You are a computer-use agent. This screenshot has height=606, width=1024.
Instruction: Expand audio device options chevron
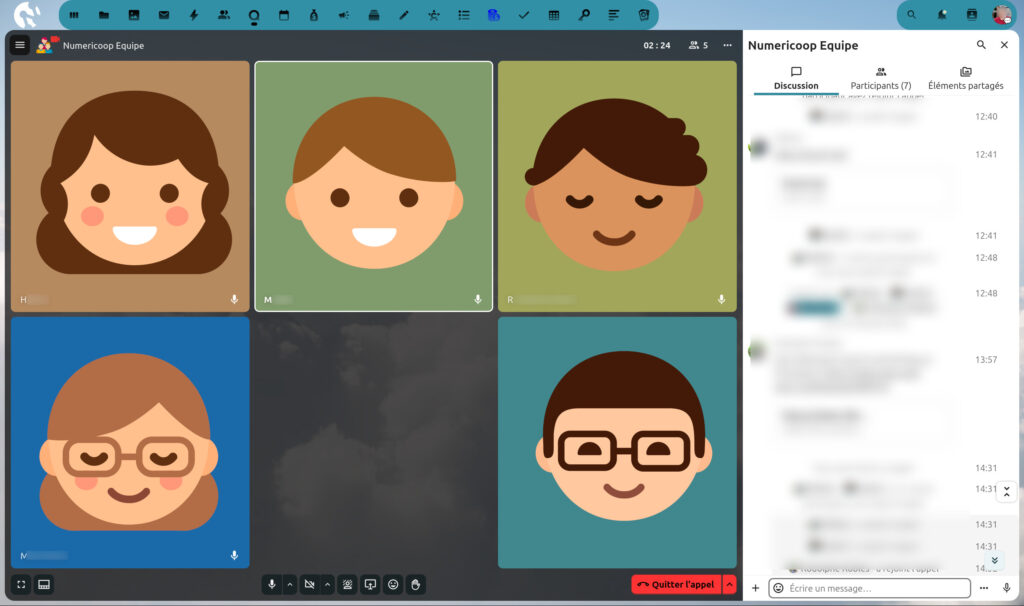click(290, 584)
